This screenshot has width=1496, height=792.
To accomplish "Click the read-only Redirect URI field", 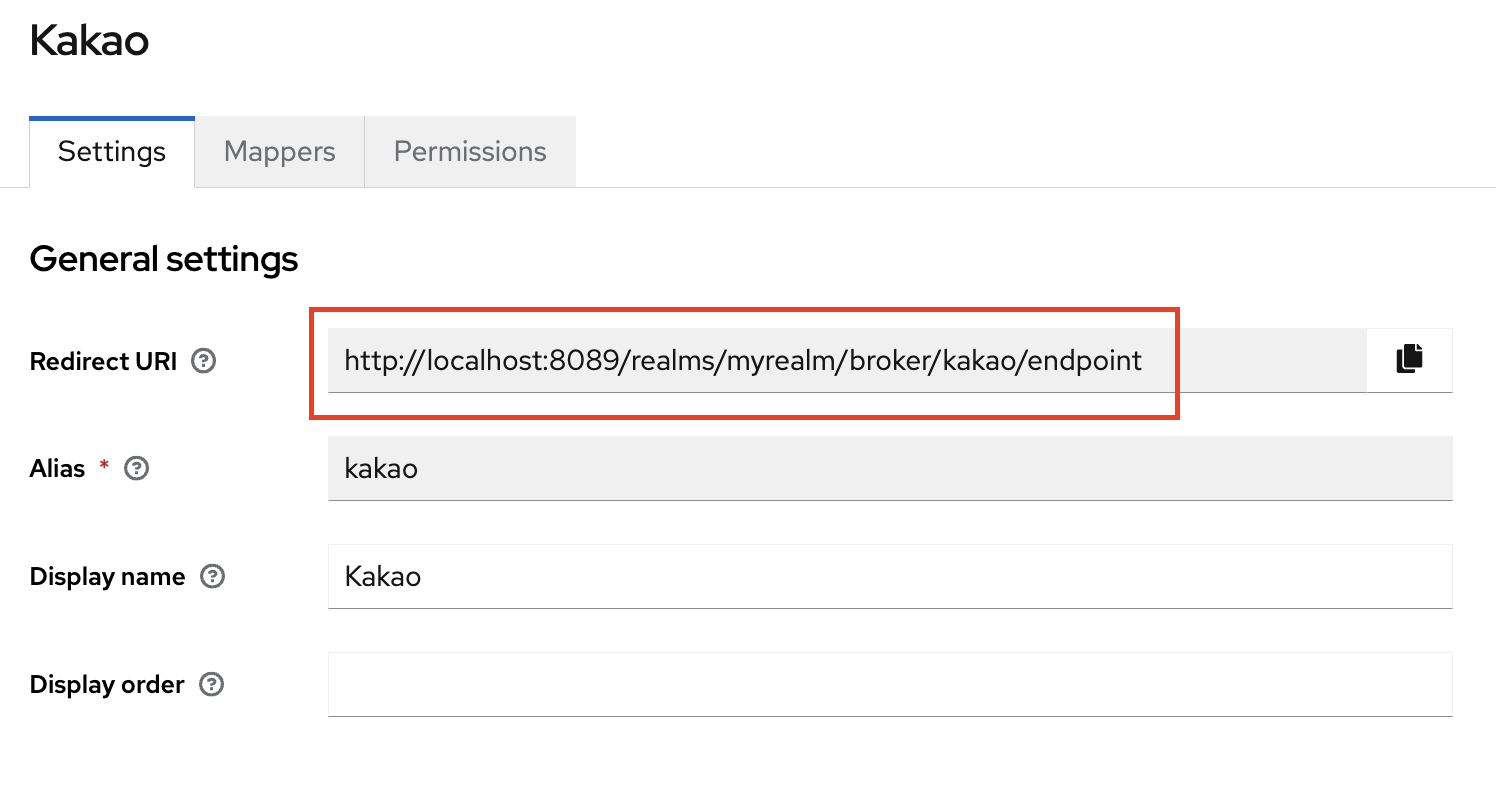I will [742, 360].
